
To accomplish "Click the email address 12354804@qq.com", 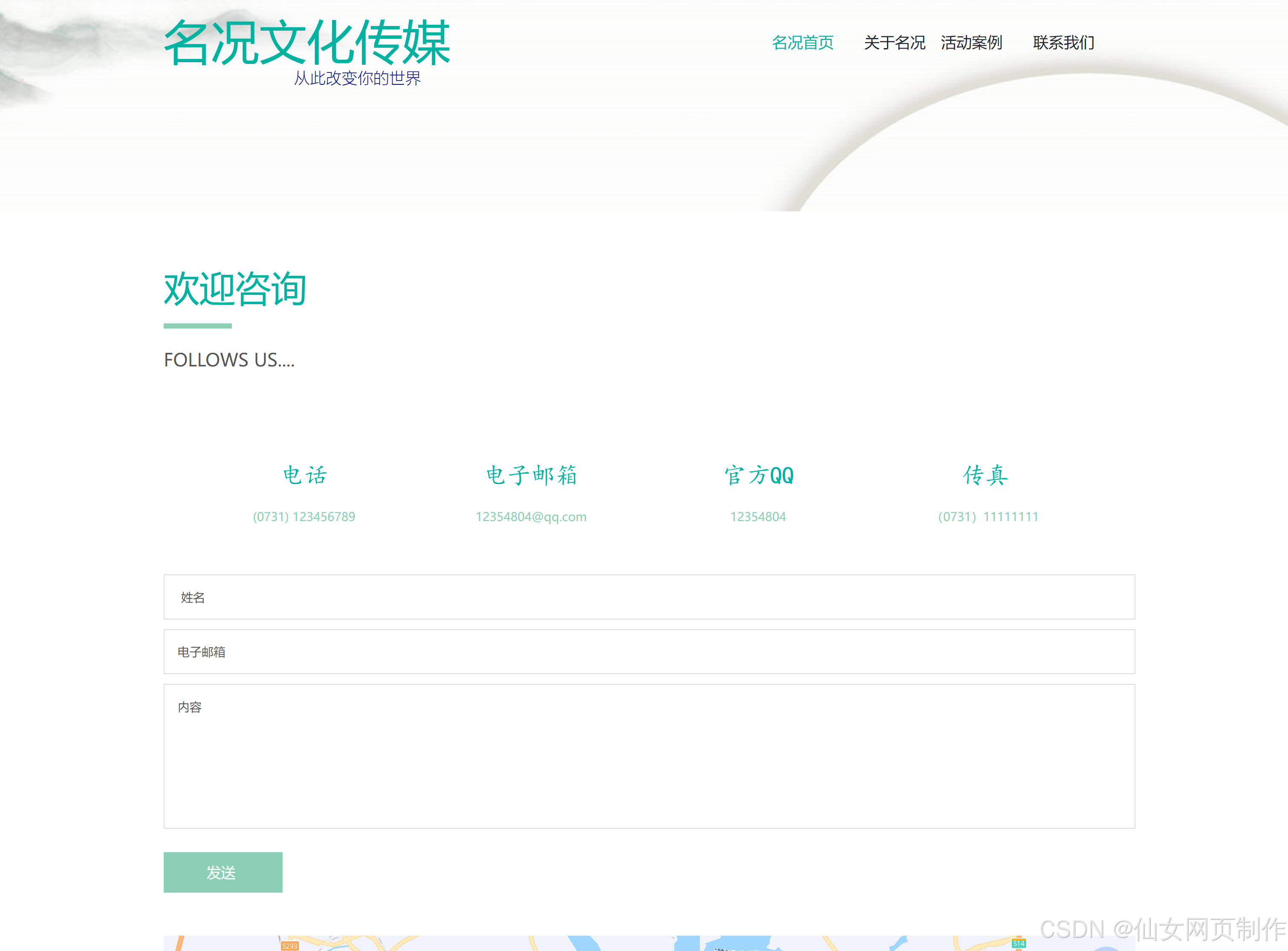I will pyautogui.click(x=531, y=516).
